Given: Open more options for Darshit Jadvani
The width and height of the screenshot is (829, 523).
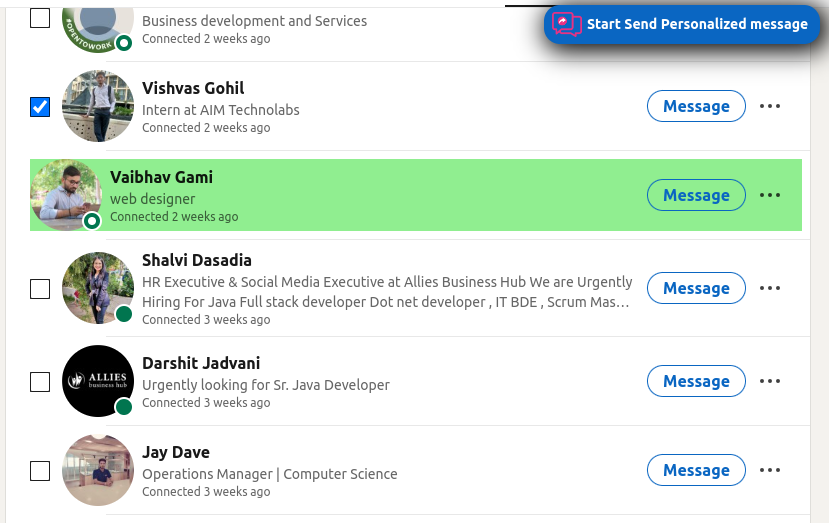Looking at the screenshot, I should click(769, 381).
